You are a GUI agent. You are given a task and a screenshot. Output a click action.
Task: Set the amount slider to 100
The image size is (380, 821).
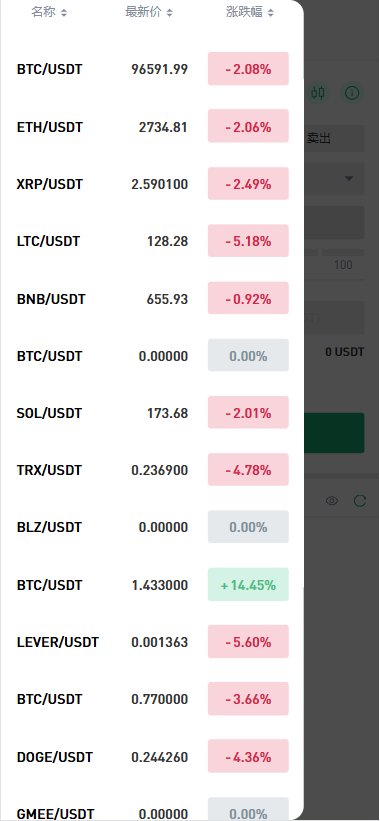tap(343, 264)
